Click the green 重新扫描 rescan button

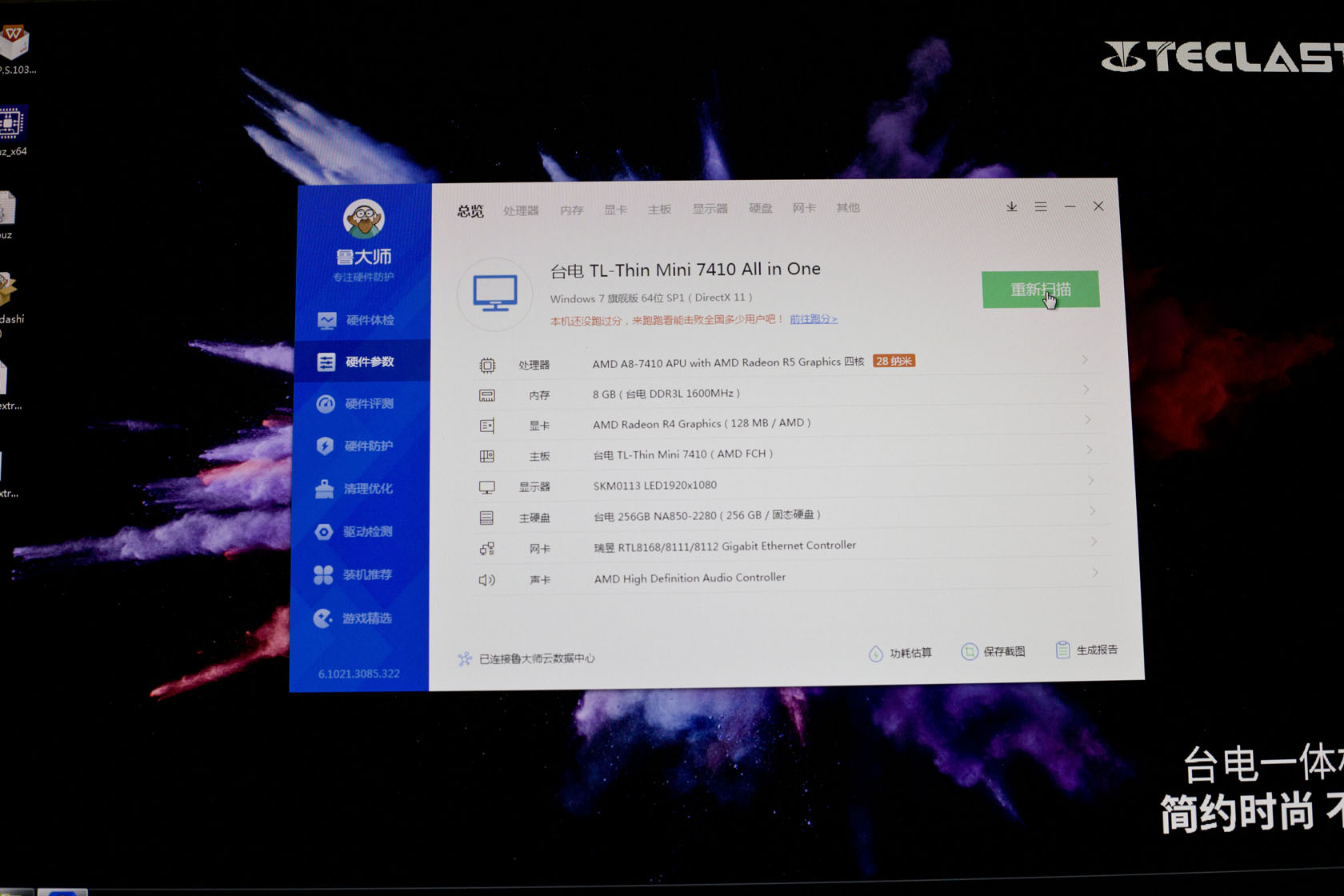pos(1041,289)
